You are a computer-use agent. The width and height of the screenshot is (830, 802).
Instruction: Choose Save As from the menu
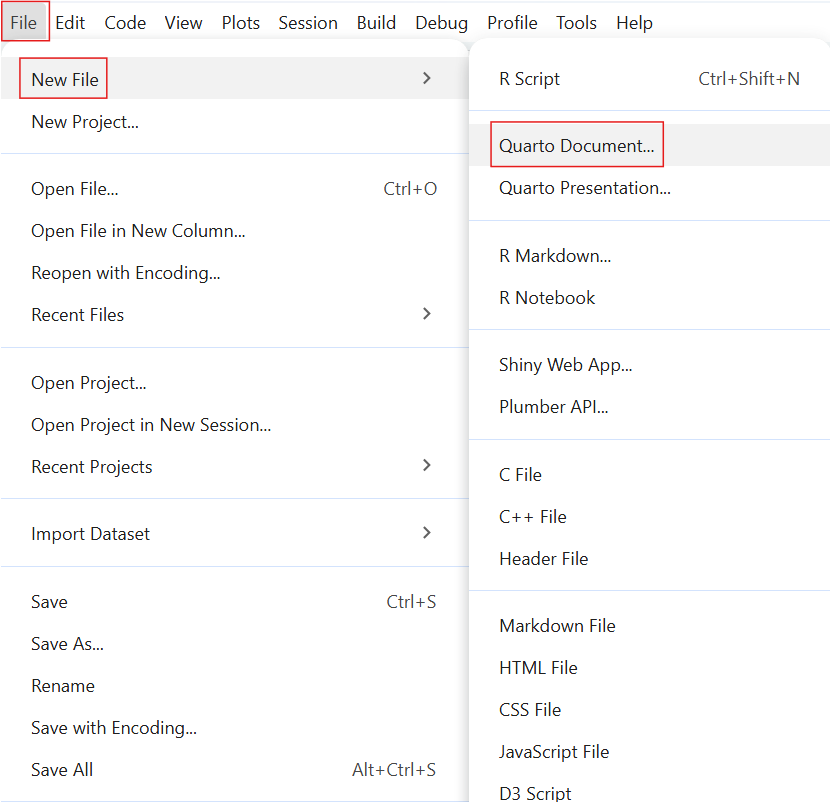click(67, 644)
